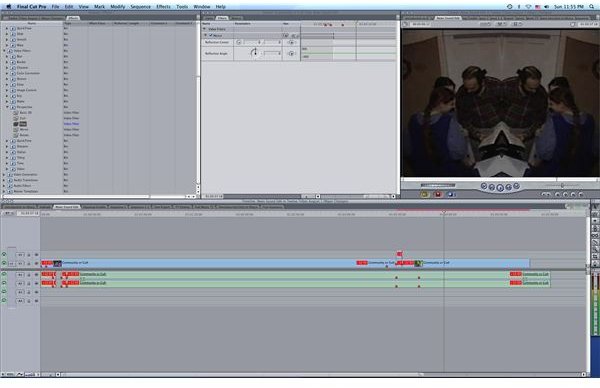Expand the Audio Transitions bin
The height and width of the screenshot is (388, 600).
point(4,180)
